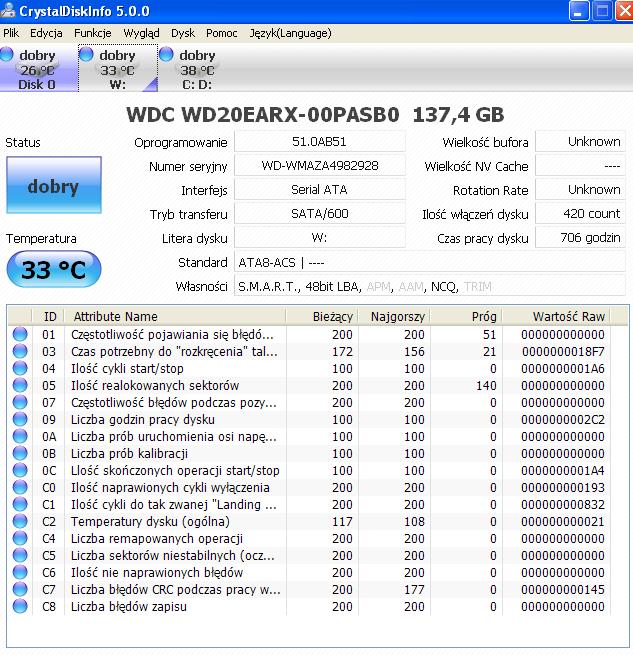Screen dimensions: 633x655
Task: Click the blue status orb for attribute C2
Action: tap(20, 521)
